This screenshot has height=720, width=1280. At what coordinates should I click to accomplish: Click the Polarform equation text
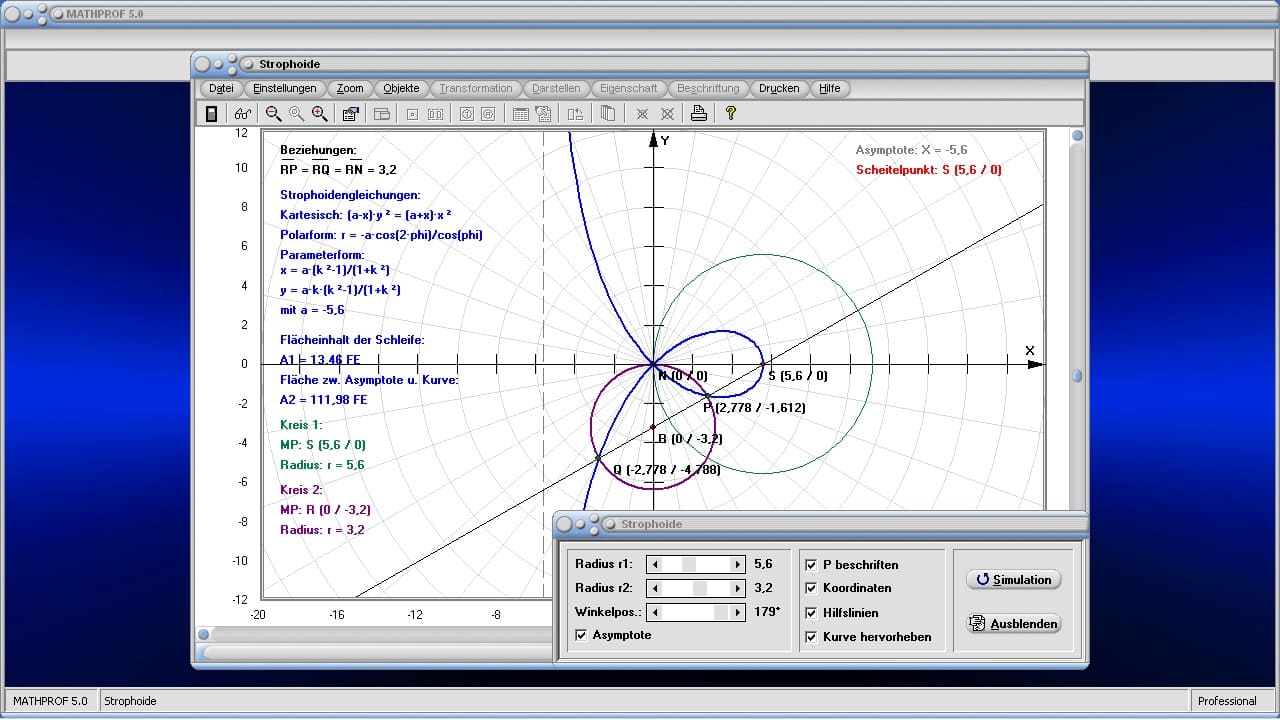[x=382, y=235]
